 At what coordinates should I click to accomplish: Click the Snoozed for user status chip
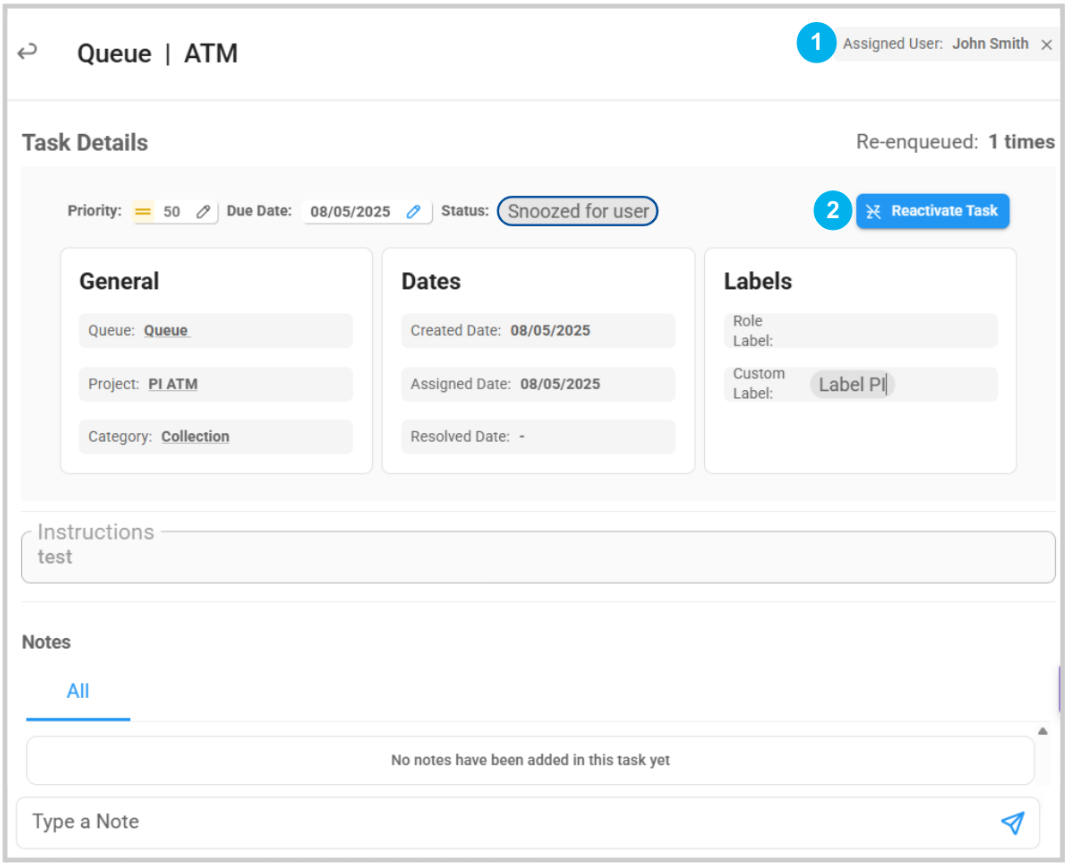[x=578, y=212]
